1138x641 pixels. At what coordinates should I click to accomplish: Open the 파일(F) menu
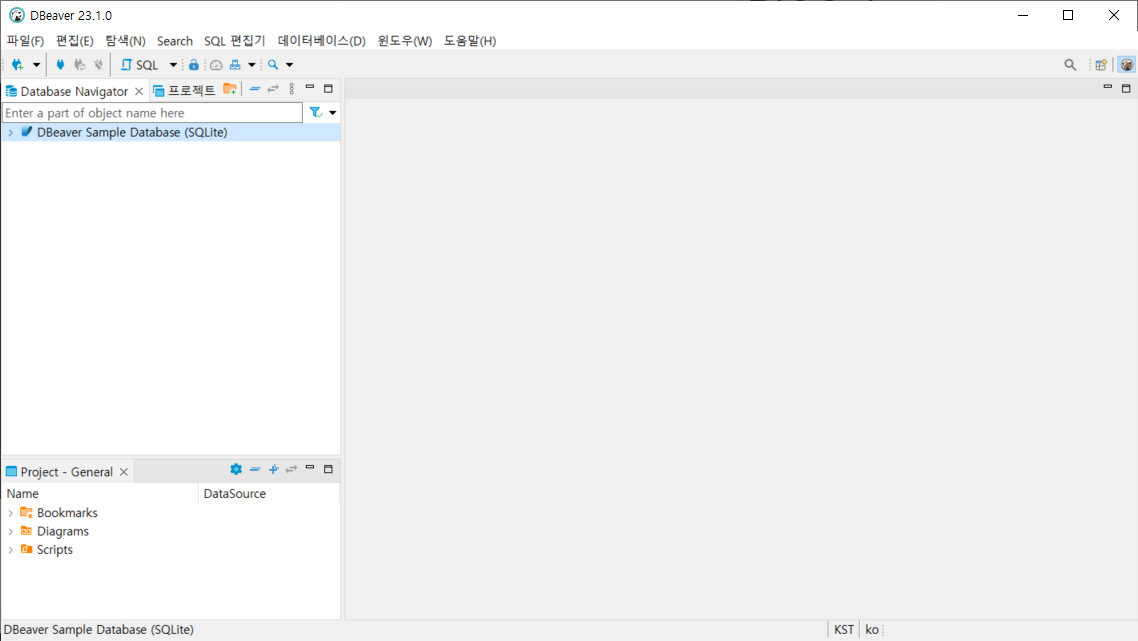(25, 41)
